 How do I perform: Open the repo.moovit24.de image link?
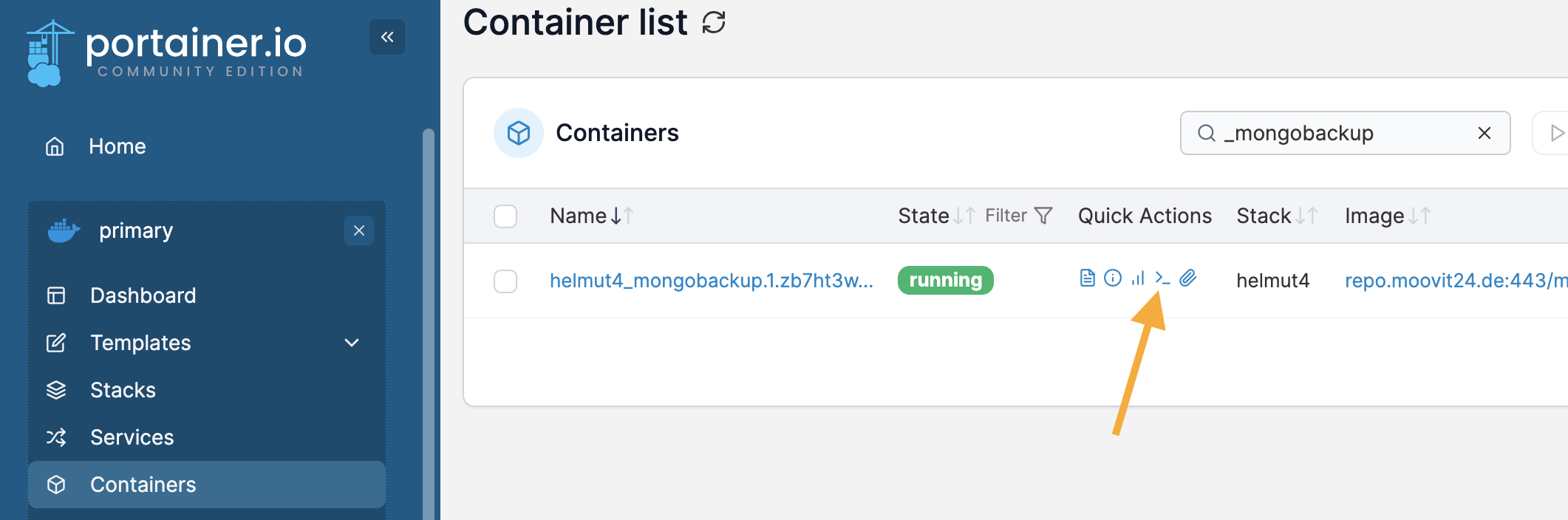1454,281
